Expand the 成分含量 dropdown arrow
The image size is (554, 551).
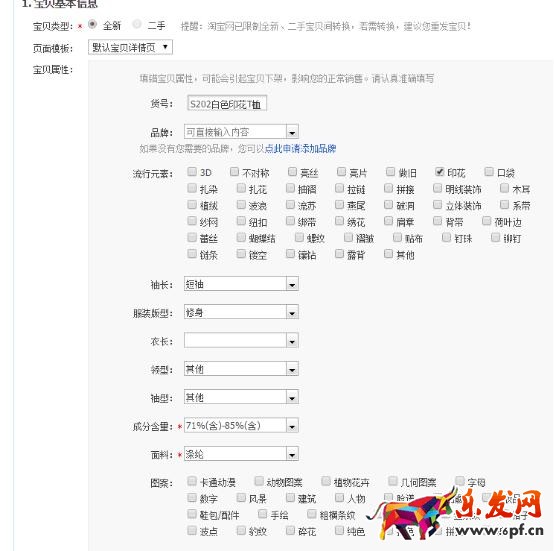292,426
